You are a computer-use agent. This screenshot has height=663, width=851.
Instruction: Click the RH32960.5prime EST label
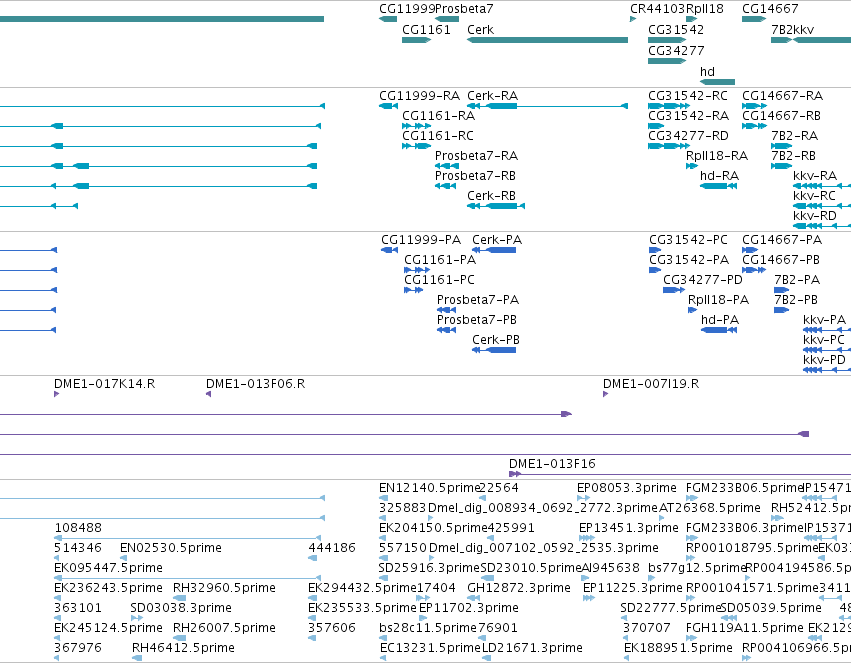coord(225,588)
